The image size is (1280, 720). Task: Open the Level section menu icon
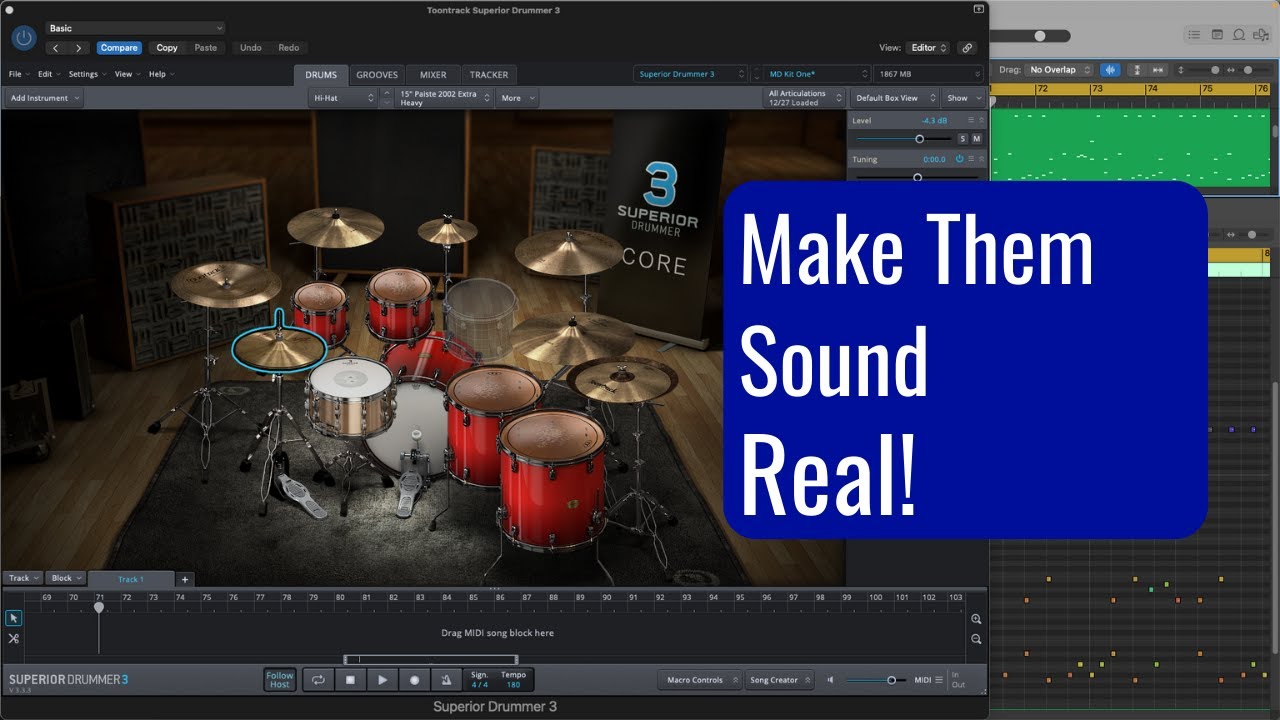(970, 120)
